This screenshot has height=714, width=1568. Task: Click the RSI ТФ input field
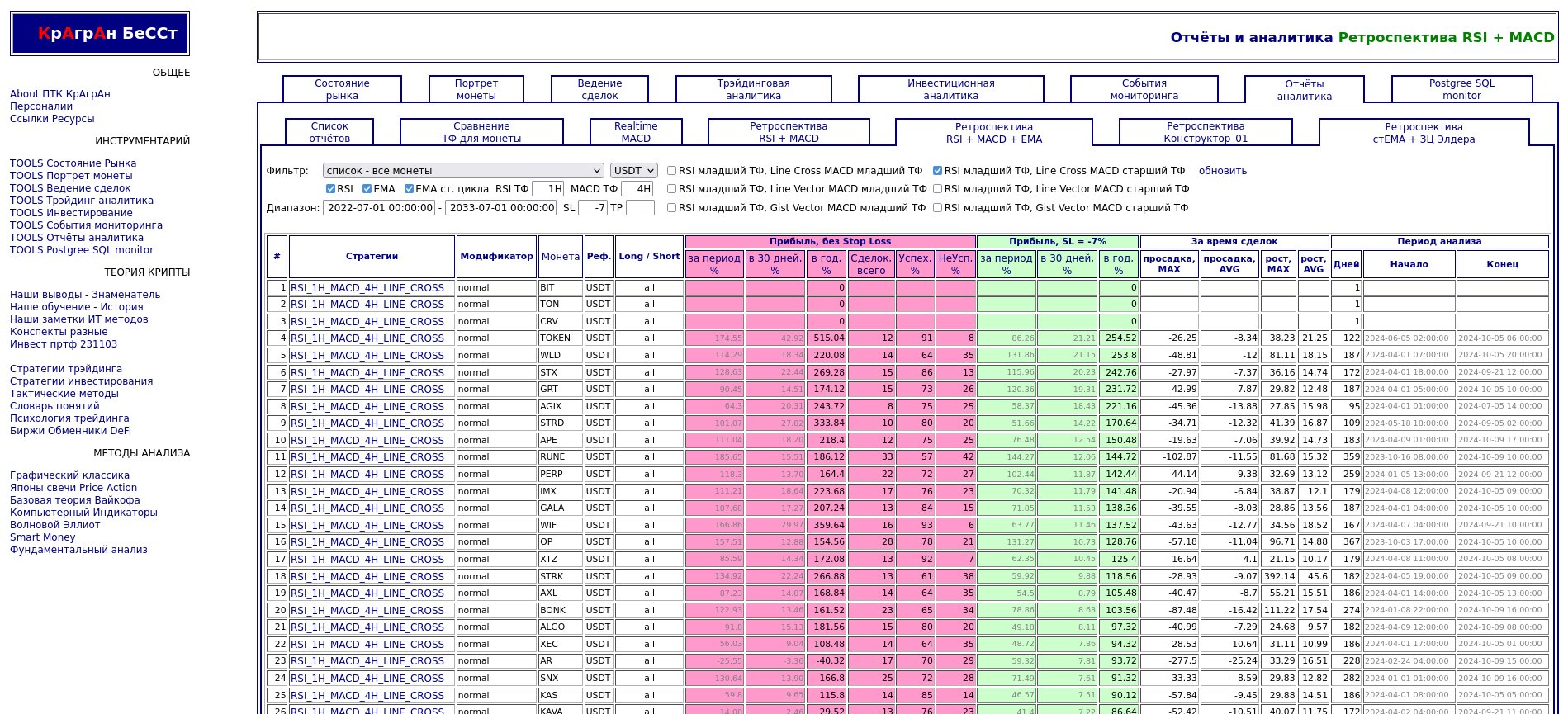pyautogui.click(x=547, y=189)
